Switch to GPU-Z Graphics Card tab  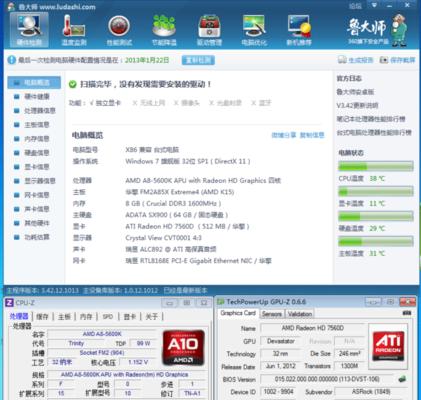[x=238, y=313]
